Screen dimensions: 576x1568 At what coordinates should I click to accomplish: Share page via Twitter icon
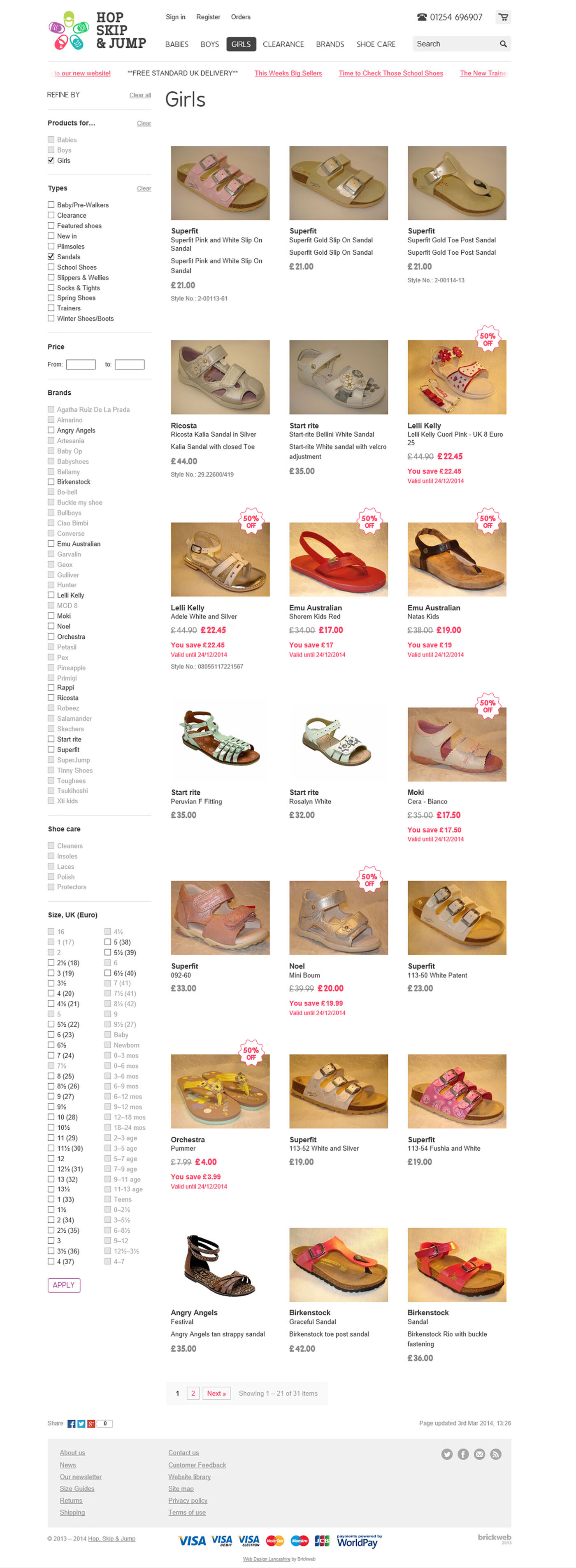point(81,1423)
